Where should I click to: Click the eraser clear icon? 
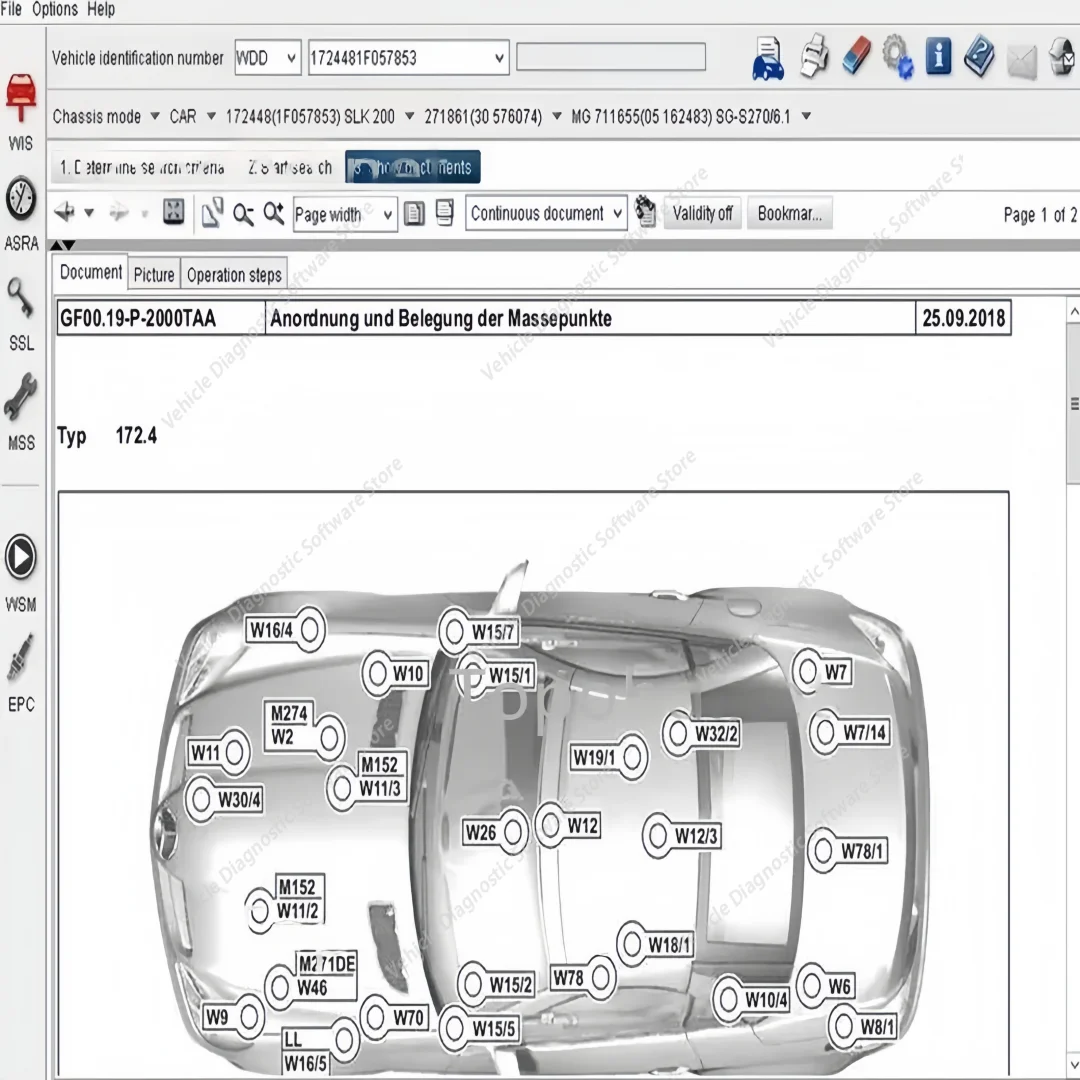click(x=856, y=56)
